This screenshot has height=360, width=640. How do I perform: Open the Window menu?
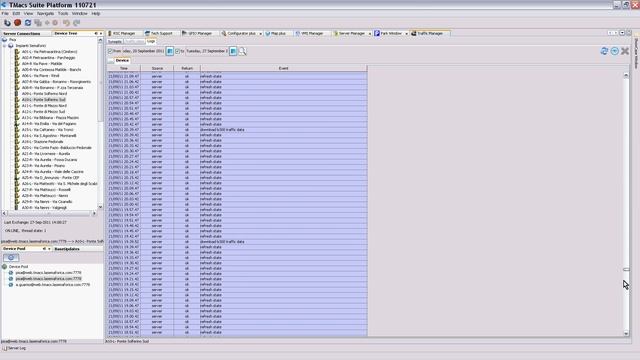pos(80,13)
